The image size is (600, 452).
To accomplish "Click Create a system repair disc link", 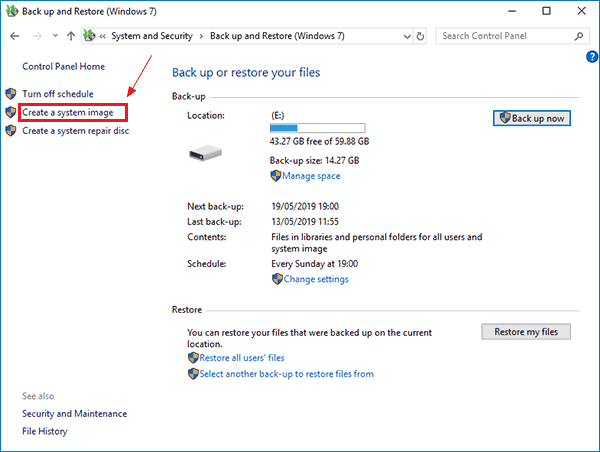I will point(75,131).
